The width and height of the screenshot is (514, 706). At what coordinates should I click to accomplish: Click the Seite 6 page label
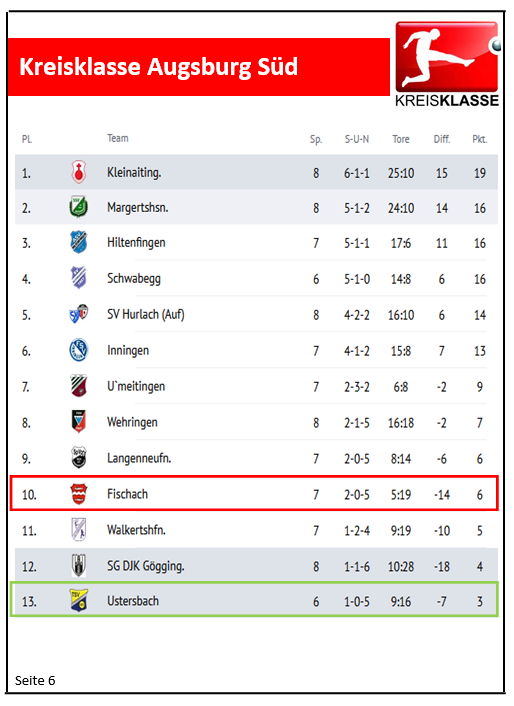click(35, 680)
